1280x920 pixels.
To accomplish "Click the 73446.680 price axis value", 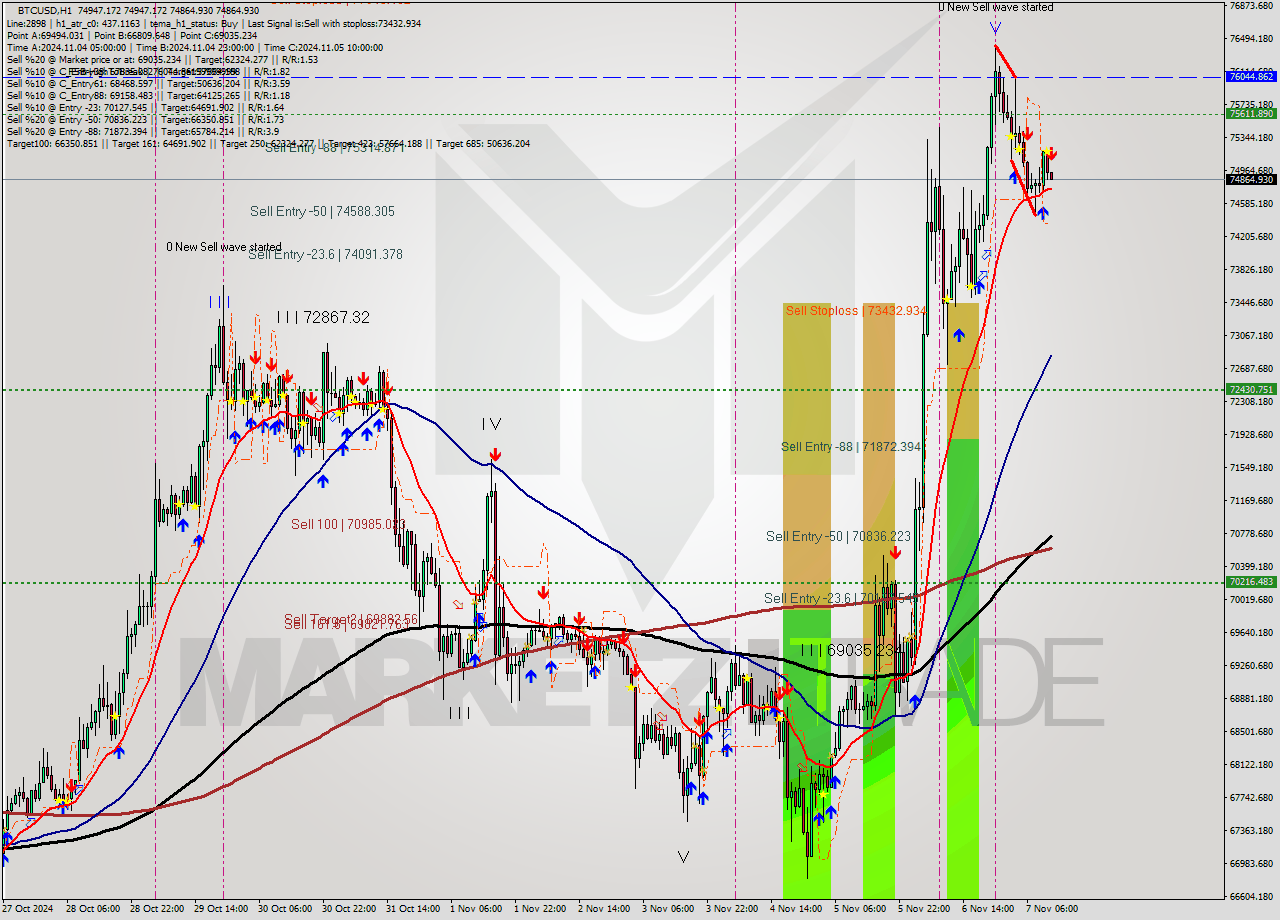I will (1251, 302).
